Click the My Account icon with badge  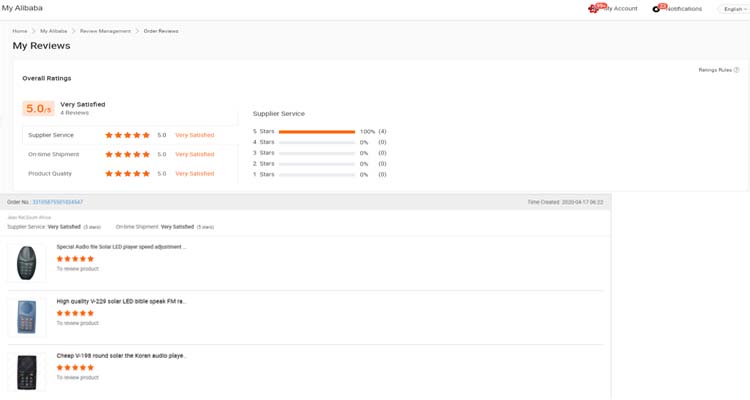tap(594, 9)
